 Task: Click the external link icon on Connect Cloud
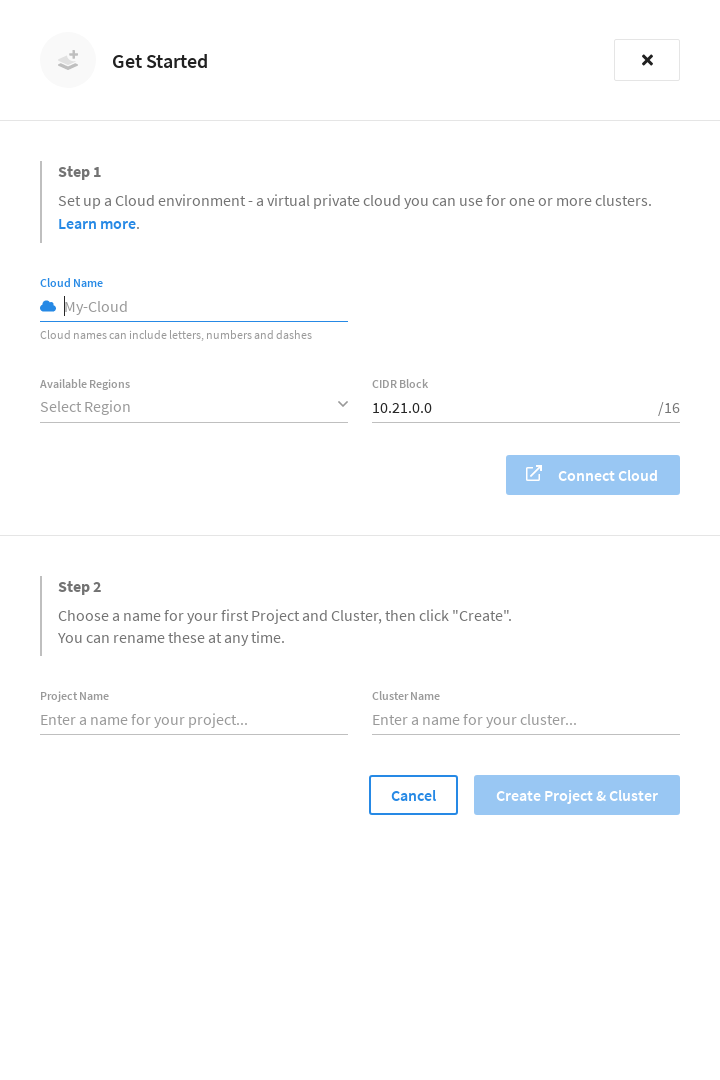(534, 473)
